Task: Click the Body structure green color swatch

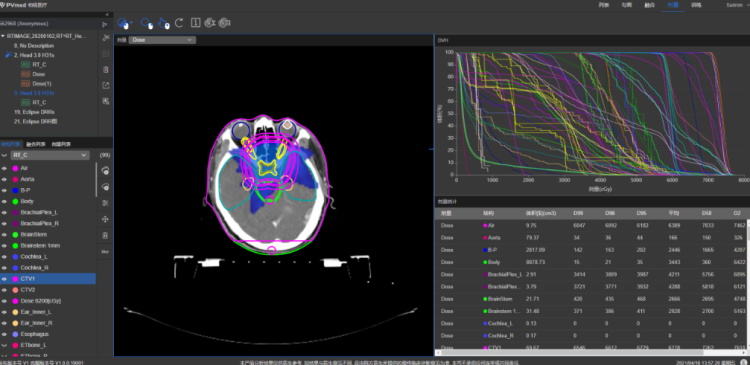Action: pos(15,201)
